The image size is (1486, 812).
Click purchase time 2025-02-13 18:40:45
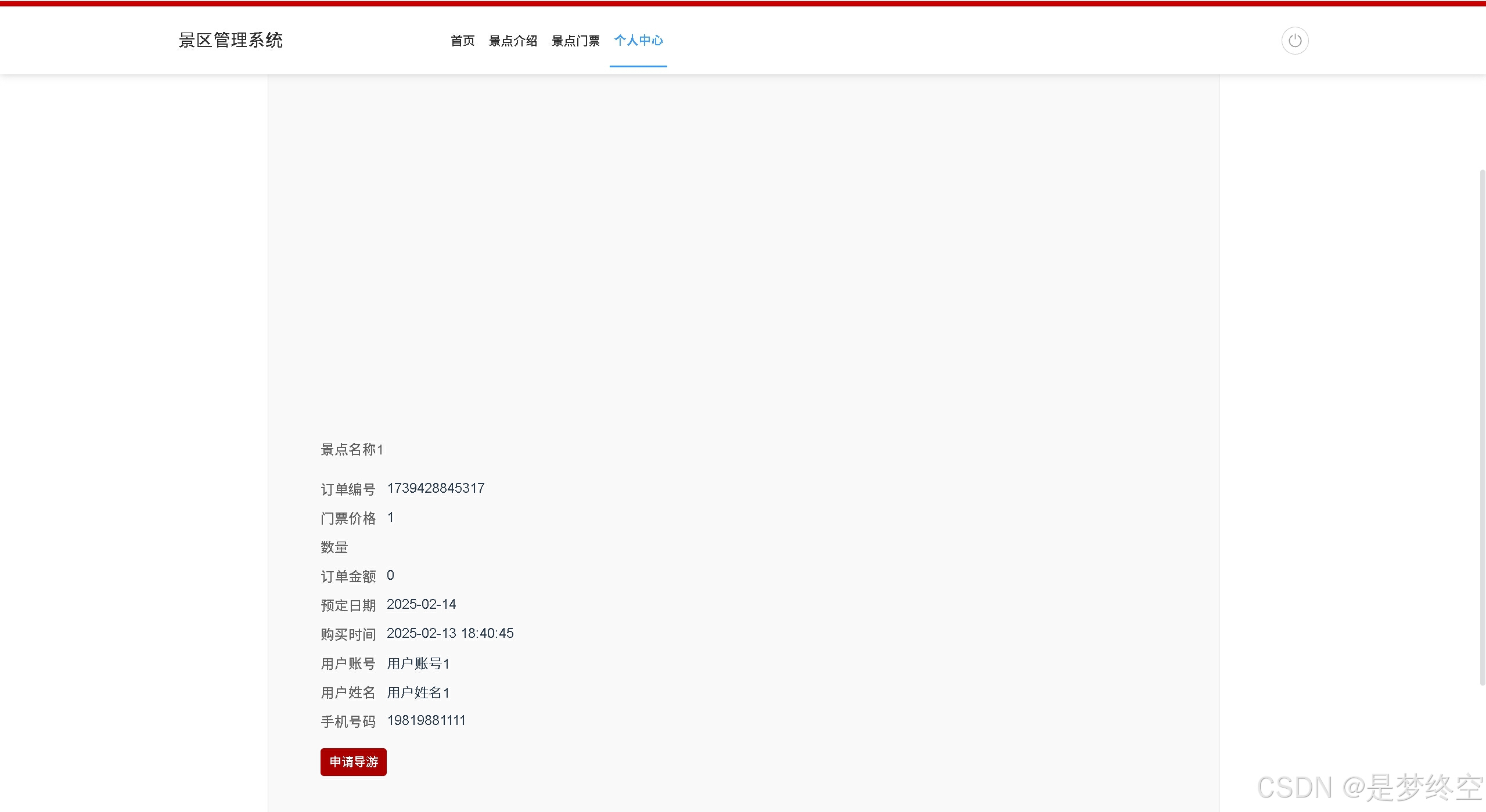[450, 633]
